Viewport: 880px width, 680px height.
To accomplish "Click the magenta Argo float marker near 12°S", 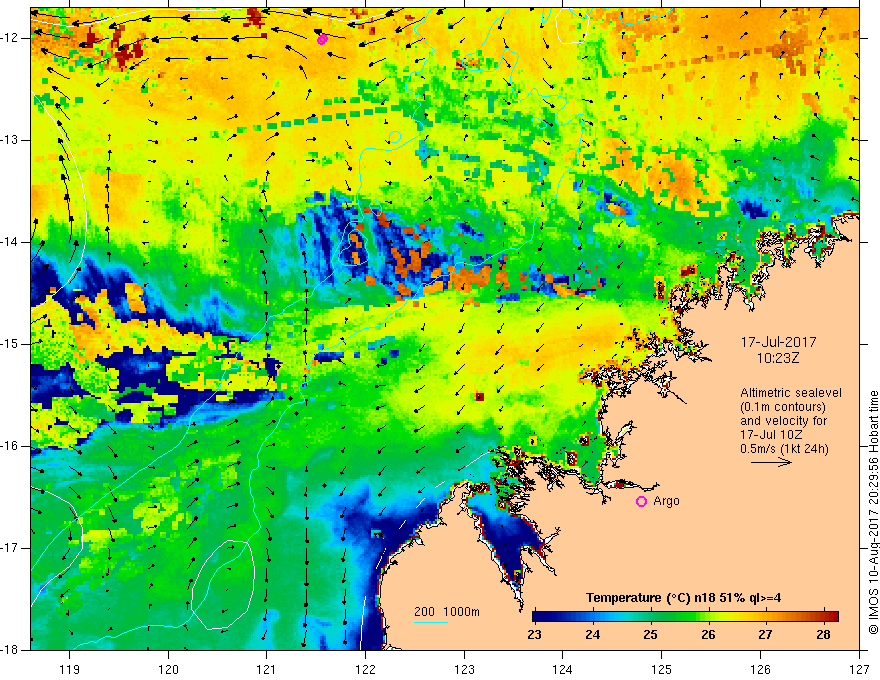I will [322, 39].
